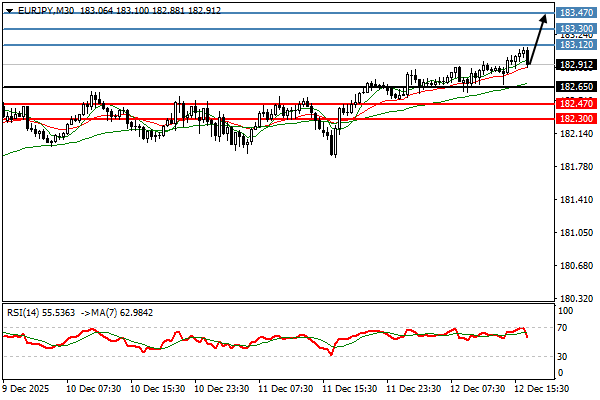The image size is (600, 400).
Task: Click the 181.780 price scale value
Action: coord(575,167)
